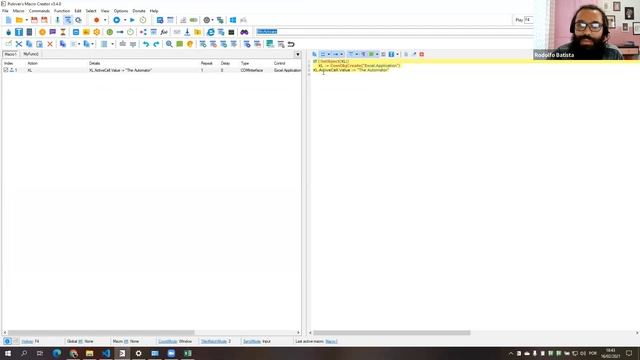Viewport: 640px width, 360px height.
Task: Click the Timer clock icon in top toolbar
Action: click(x=142, y=20)
